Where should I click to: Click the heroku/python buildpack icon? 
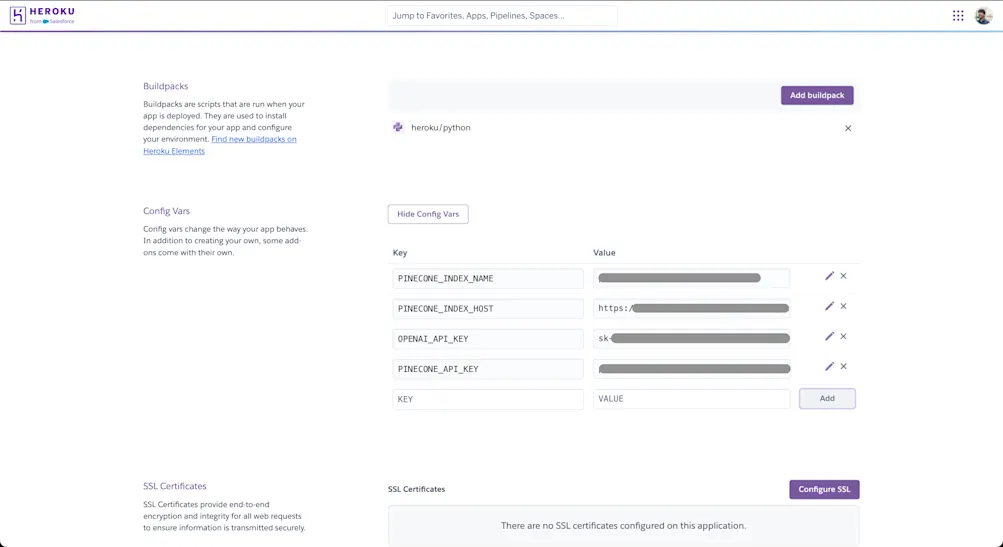398,127
